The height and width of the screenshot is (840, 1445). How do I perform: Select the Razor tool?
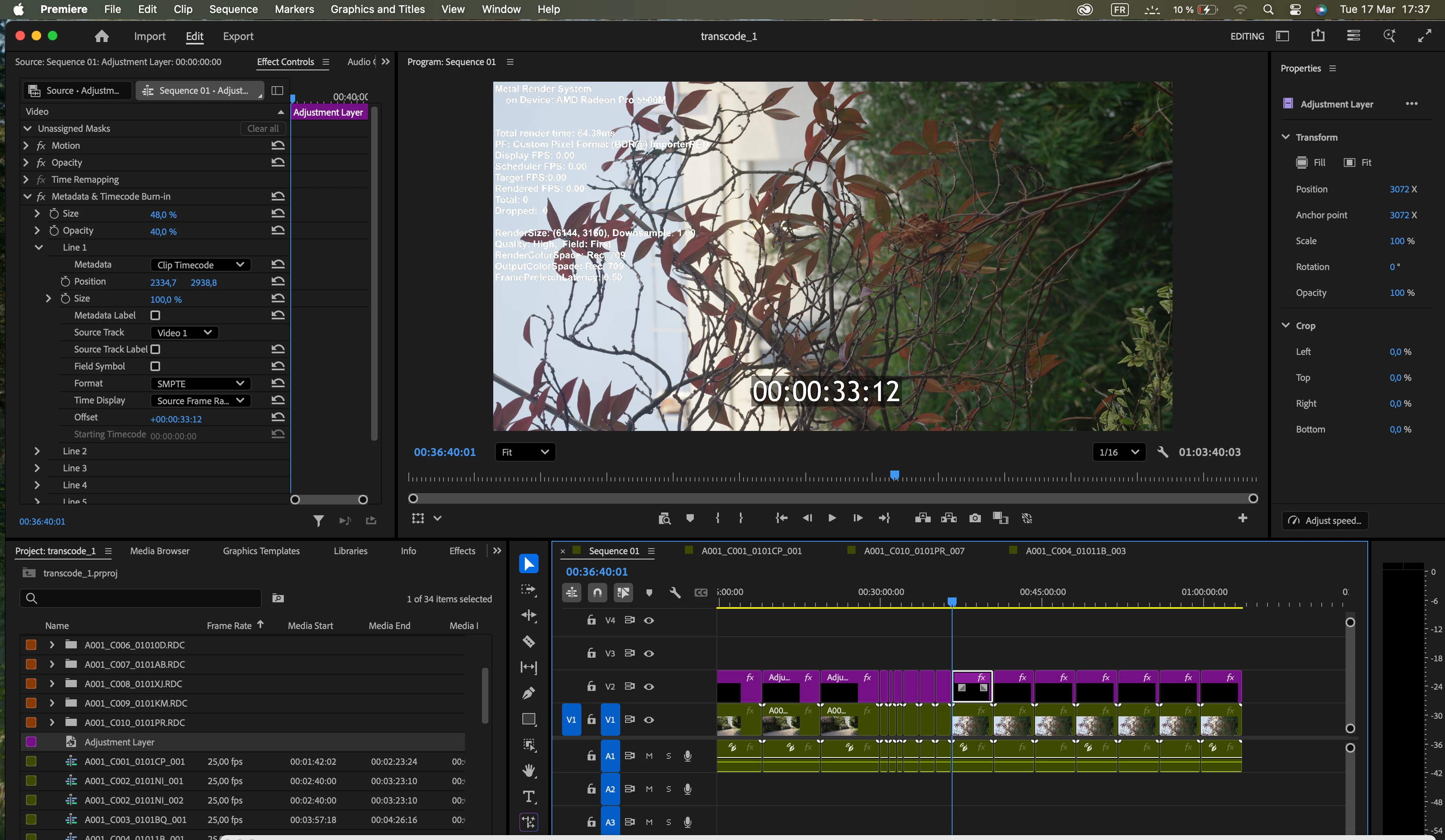click(x=528, y=642)
